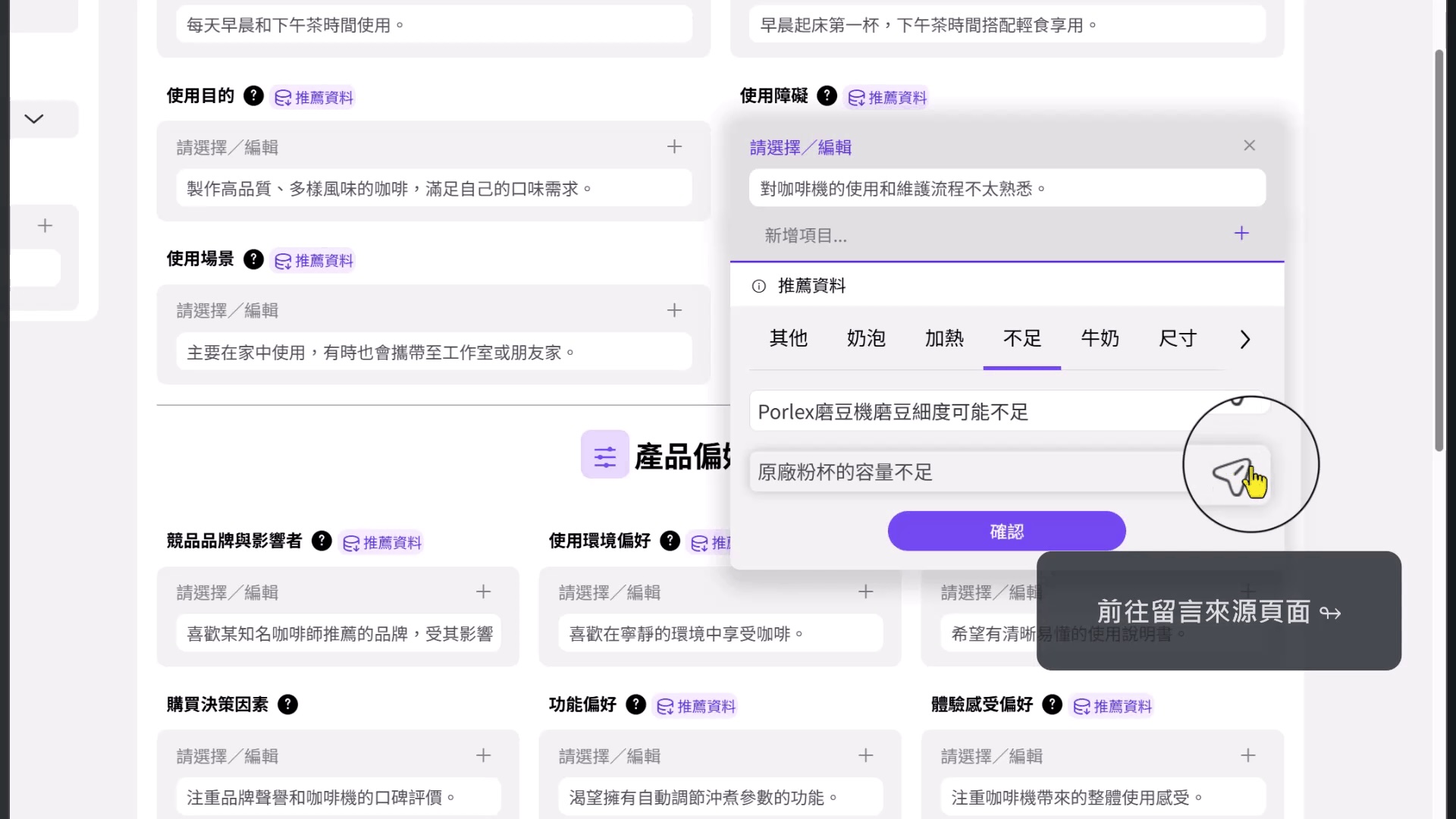Click info icon in 推薦資料 panel header
This screenshot has height=819, width=1456.
click(x=759, y=286)
